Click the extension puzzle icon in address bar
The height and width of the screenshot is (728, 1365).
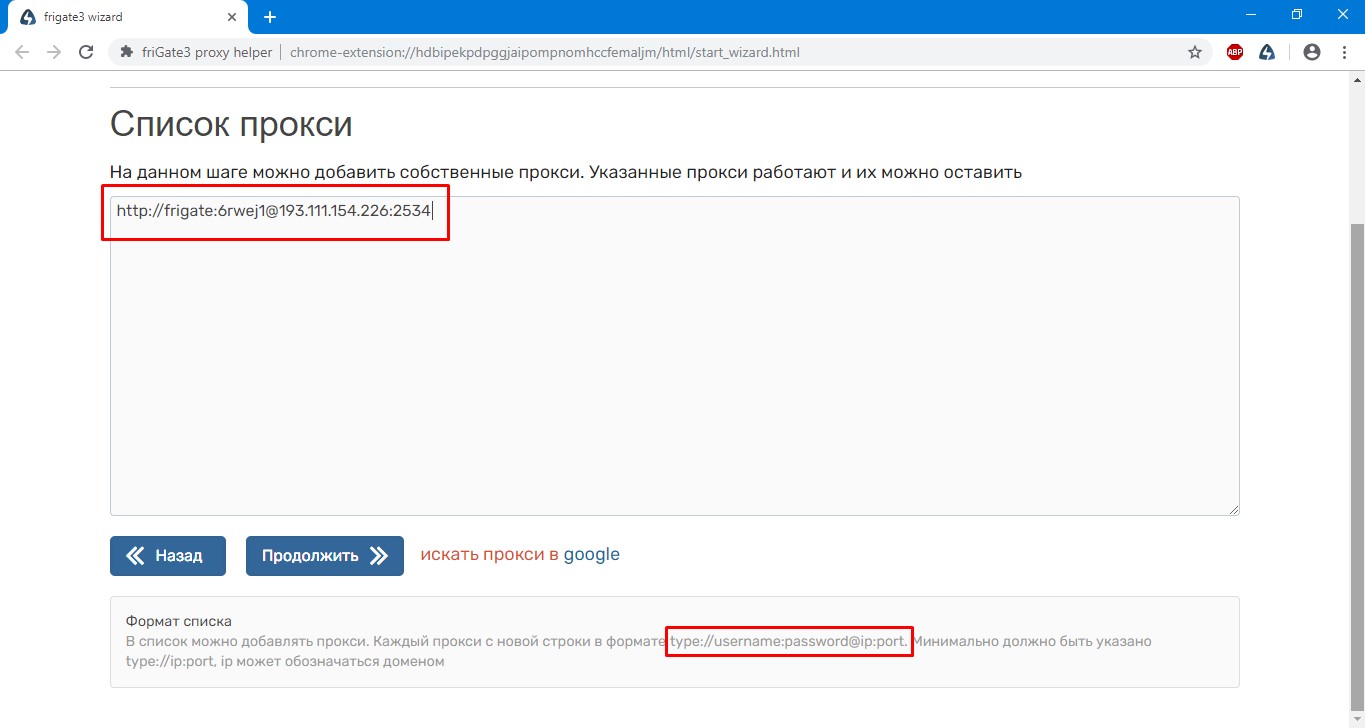(x=126, y=52)
